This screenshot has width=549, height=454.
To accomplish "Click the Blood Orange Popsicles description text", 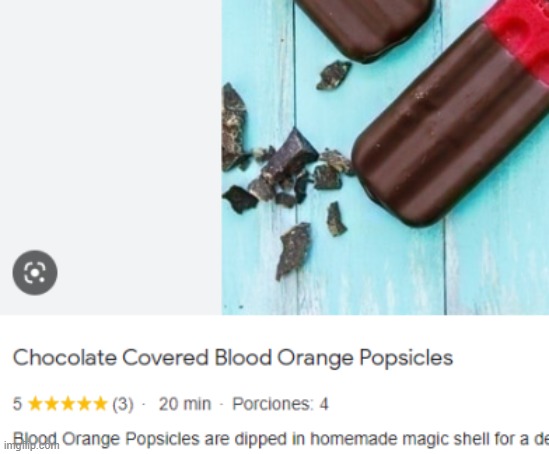I will coord(281,439).
